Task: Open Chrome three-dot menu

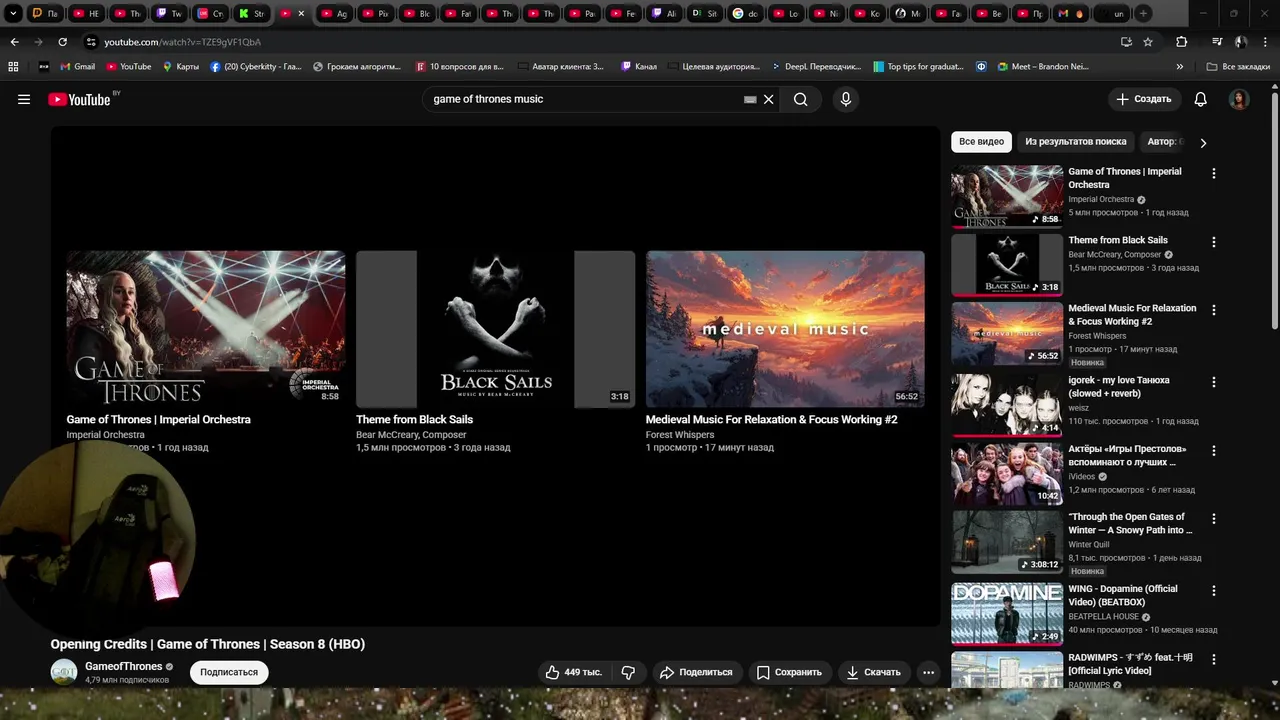Action: [1266, 42]
